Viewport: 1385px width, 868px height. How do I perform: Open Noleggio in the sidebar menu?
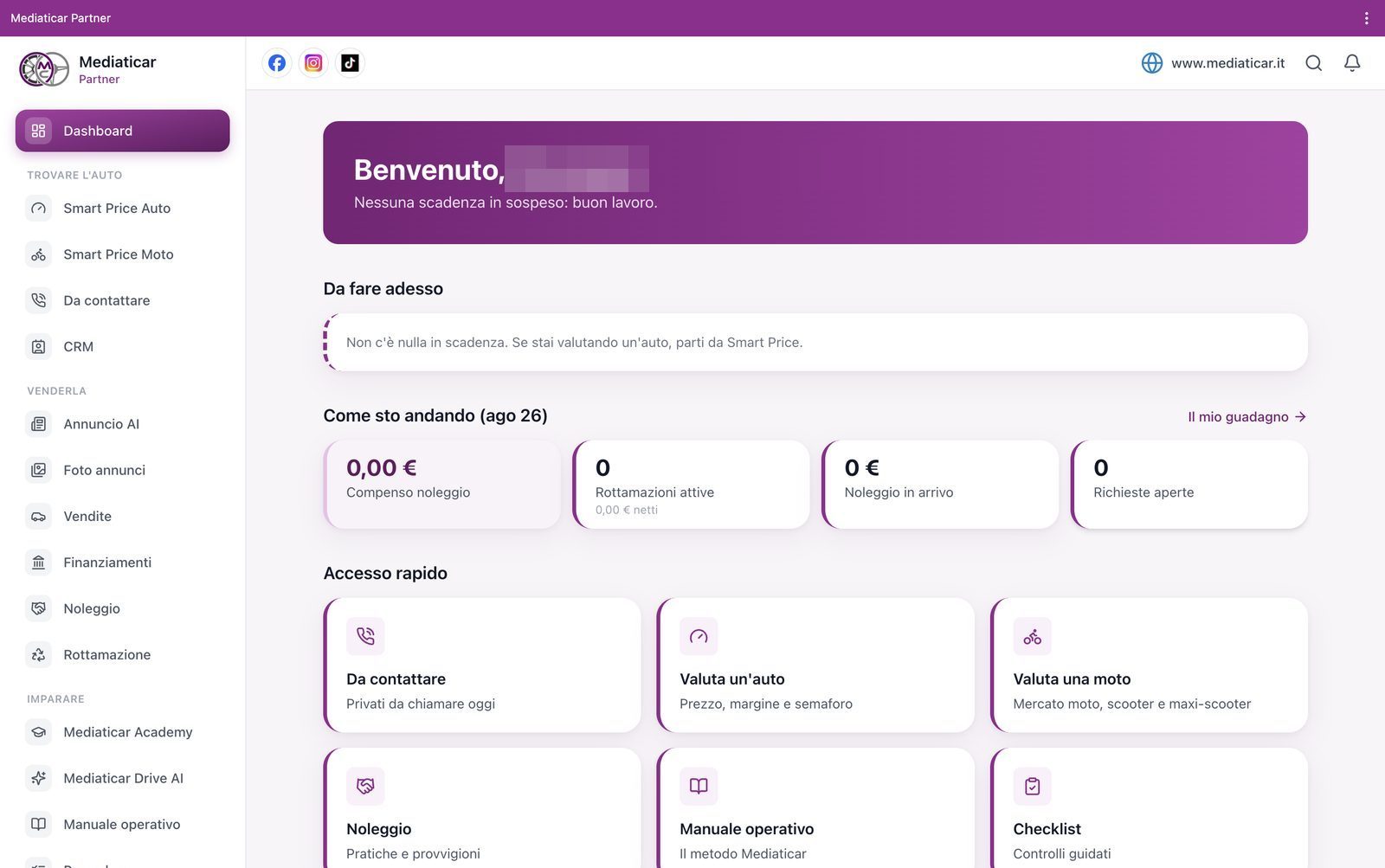tap(123, 608)
